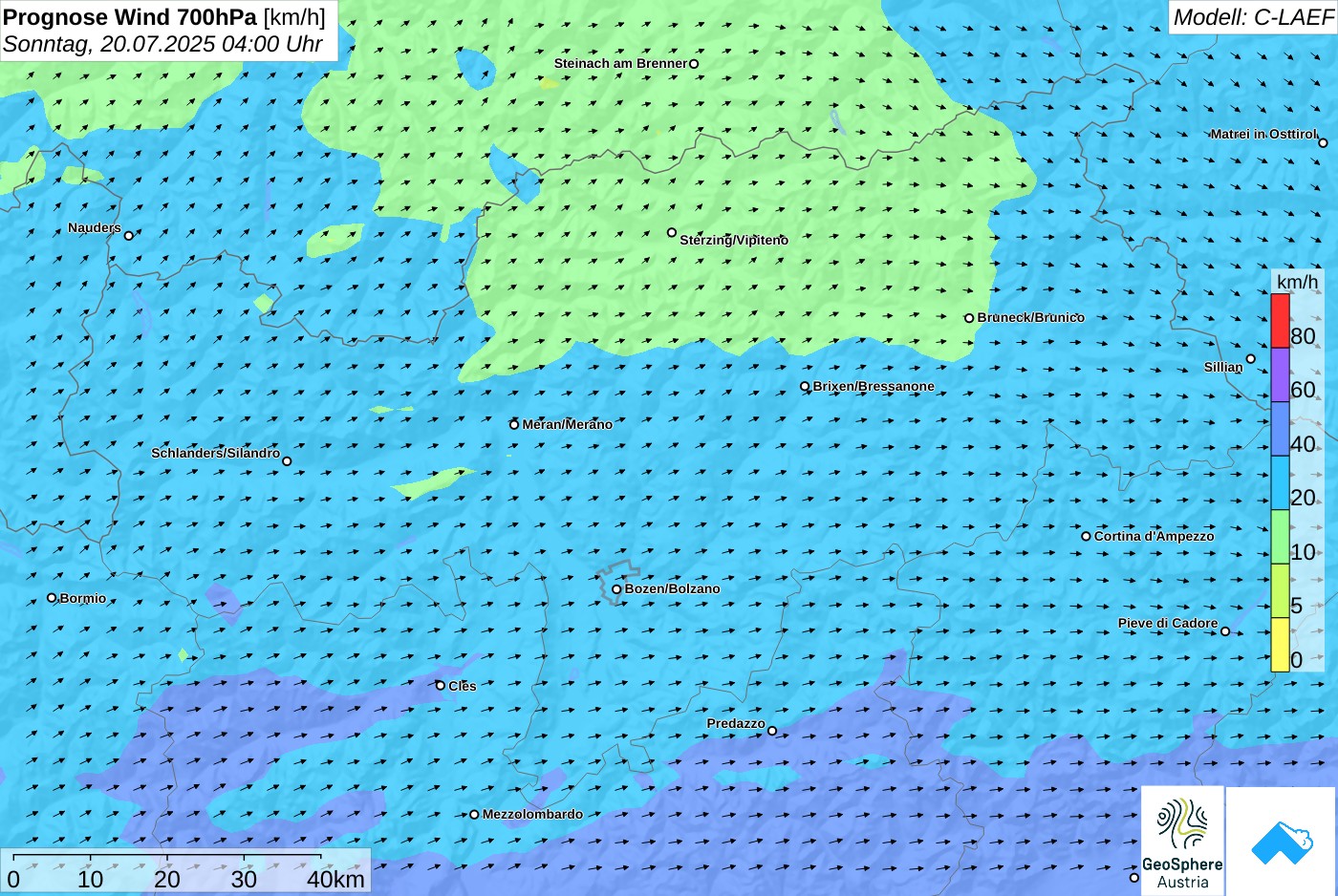The image size is (1338, 896).
Task: Select the Sillian location marker
Action: [x=1250, y=359]
